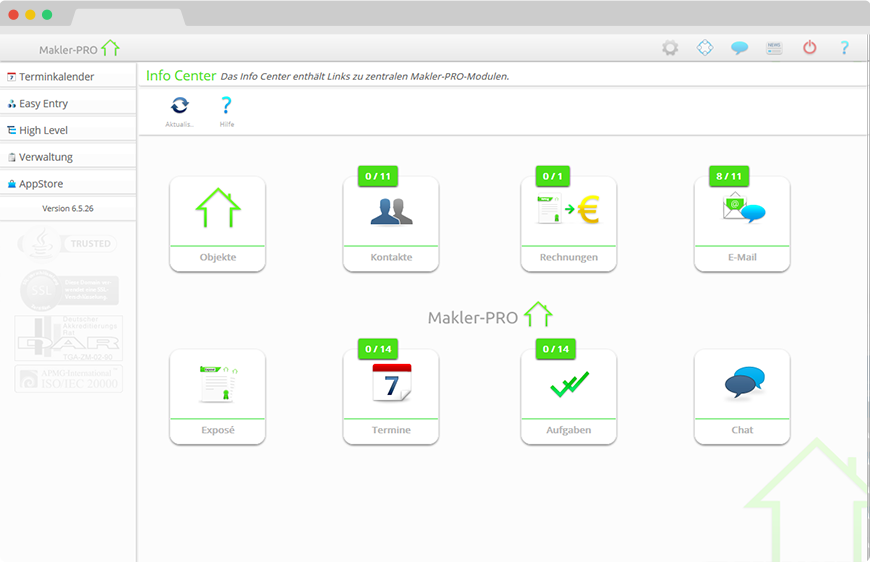Image resolution: width=870 pixels, height=562 pixels.
Task: Click the Objekte label under the house
Action: [x=218, y=257]
